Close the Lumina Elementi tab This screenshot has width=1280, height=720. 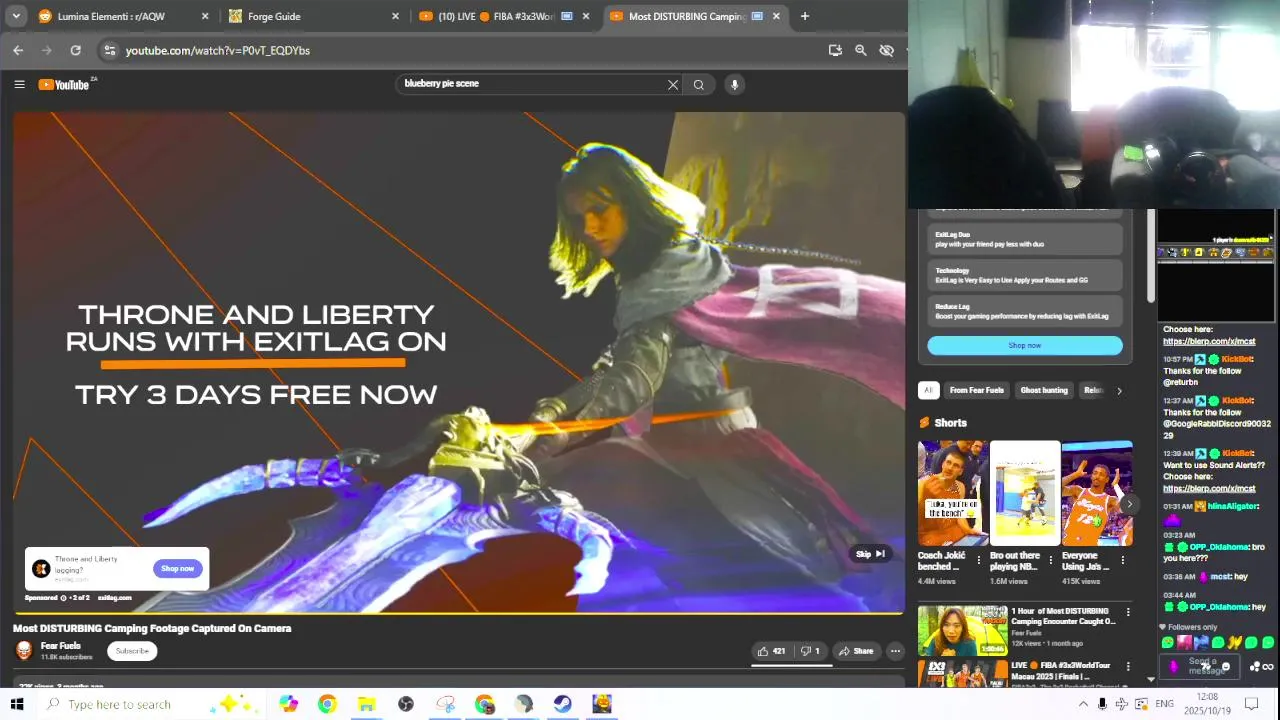pyautogui.click(x=205, y=16)
